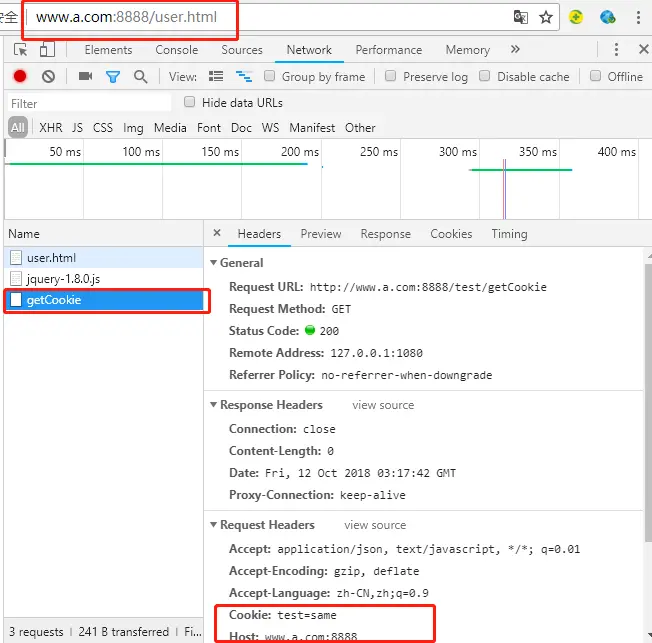Toggle the device toolbar icon
The image size is (652, 643).
click(47, 49)
